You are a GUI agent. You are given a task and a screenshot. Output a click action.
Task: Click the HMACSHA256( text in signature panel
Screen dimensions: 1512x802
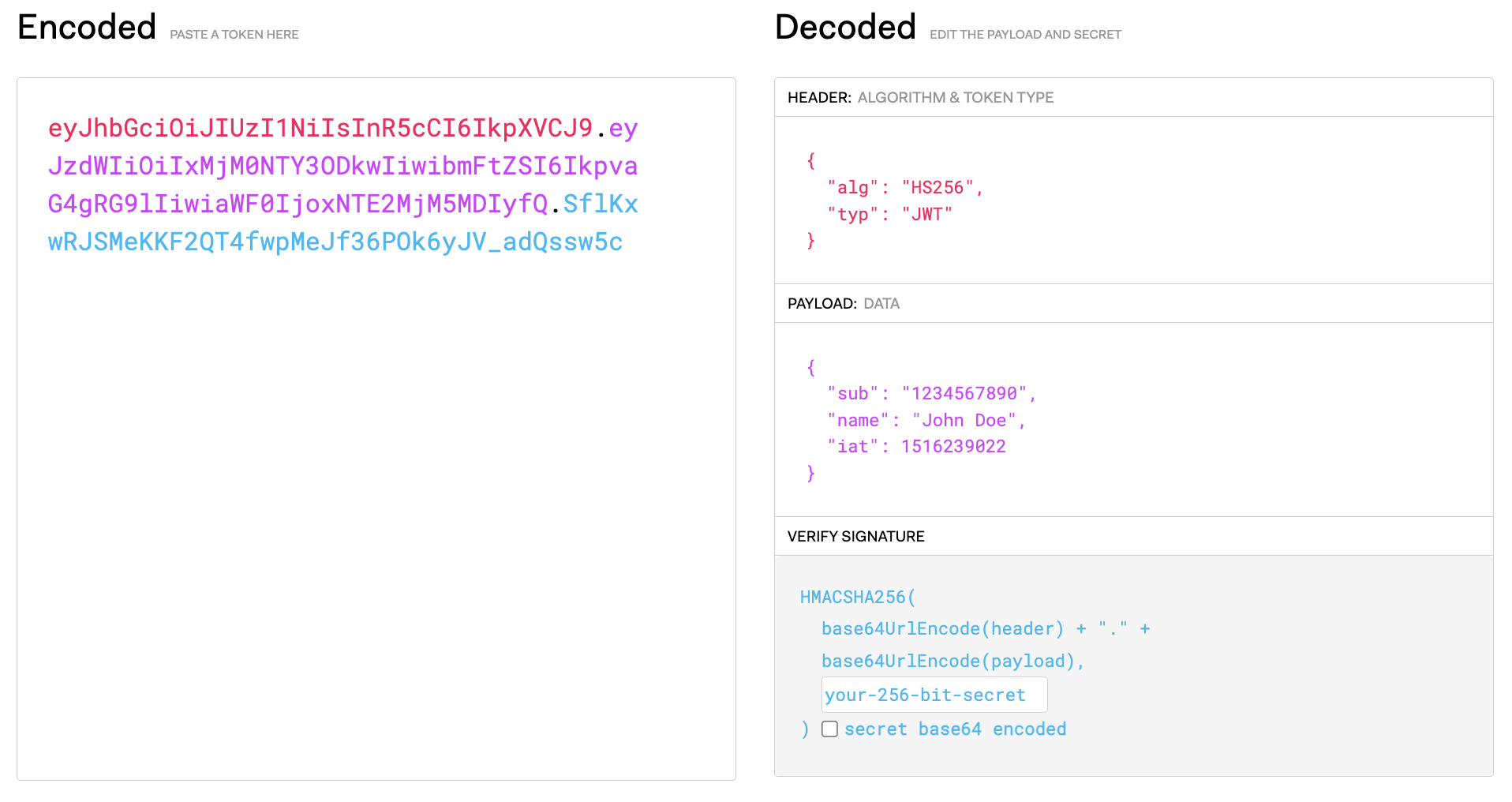coord(858,597)
